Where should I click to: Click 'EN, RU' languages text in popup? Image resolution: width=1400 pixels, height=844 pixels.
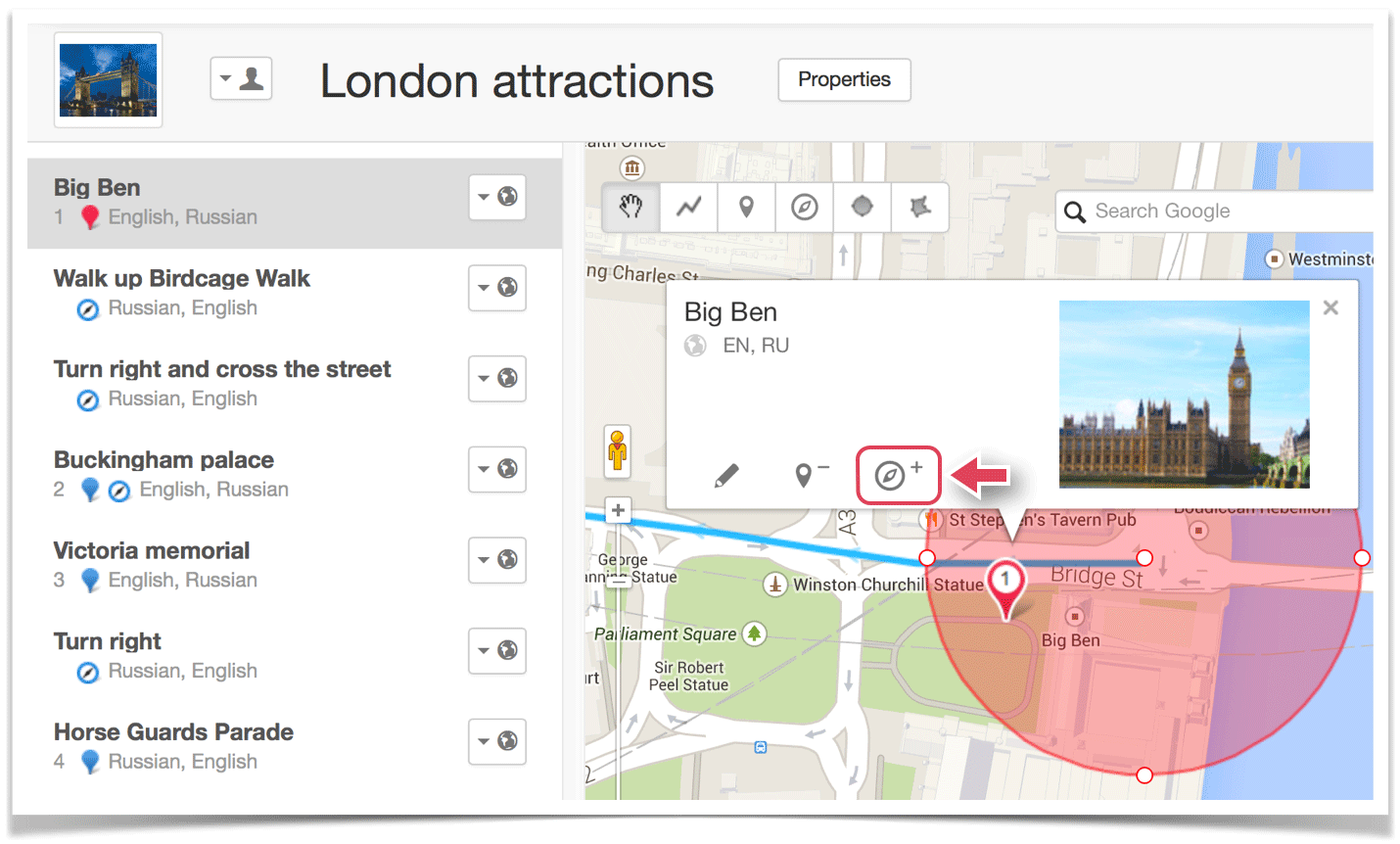click(756, 346)
